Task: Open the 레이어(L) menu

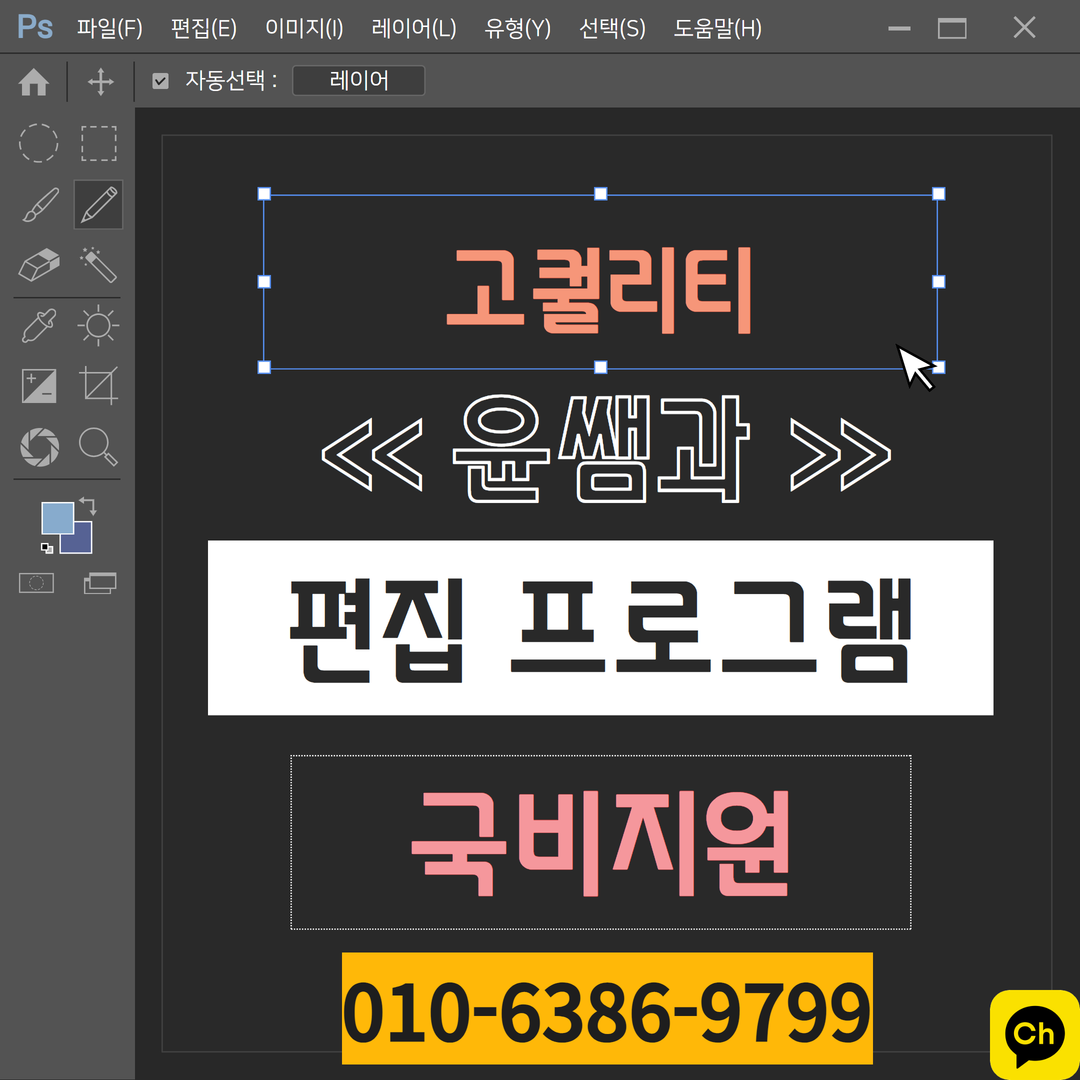Action: (x=414, y=28)
